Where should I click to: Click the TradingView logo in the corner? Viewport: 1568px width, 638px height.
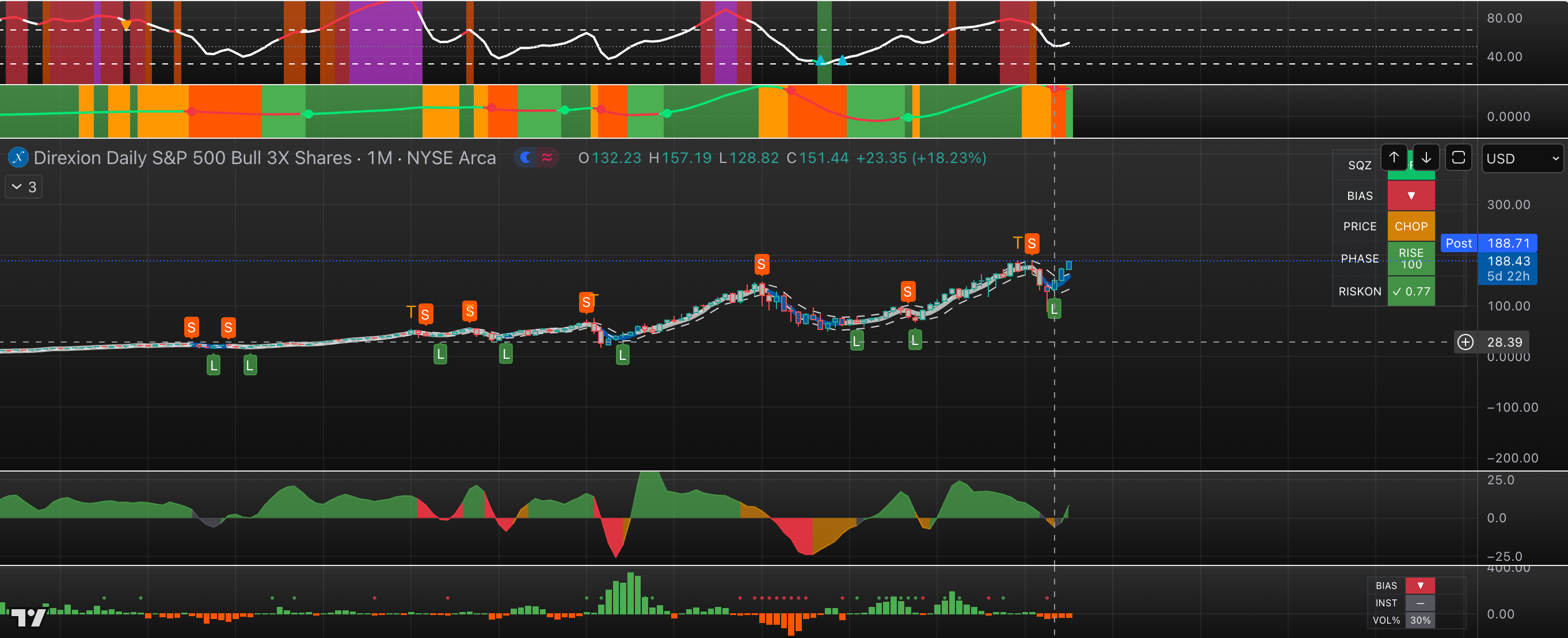point(29,617)
